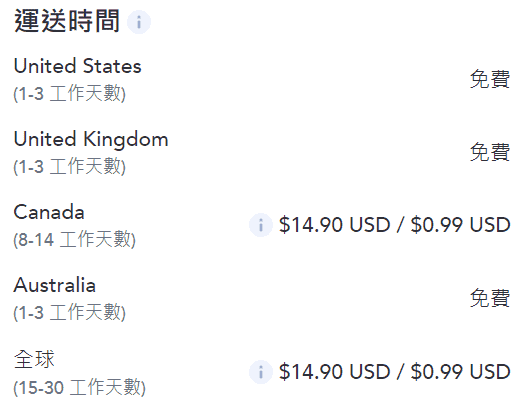The width and height of the screenshot is (529, 403).
Task: Click the 1-3 工作天數 text under United Kingdom
Action: pos(69,166)
